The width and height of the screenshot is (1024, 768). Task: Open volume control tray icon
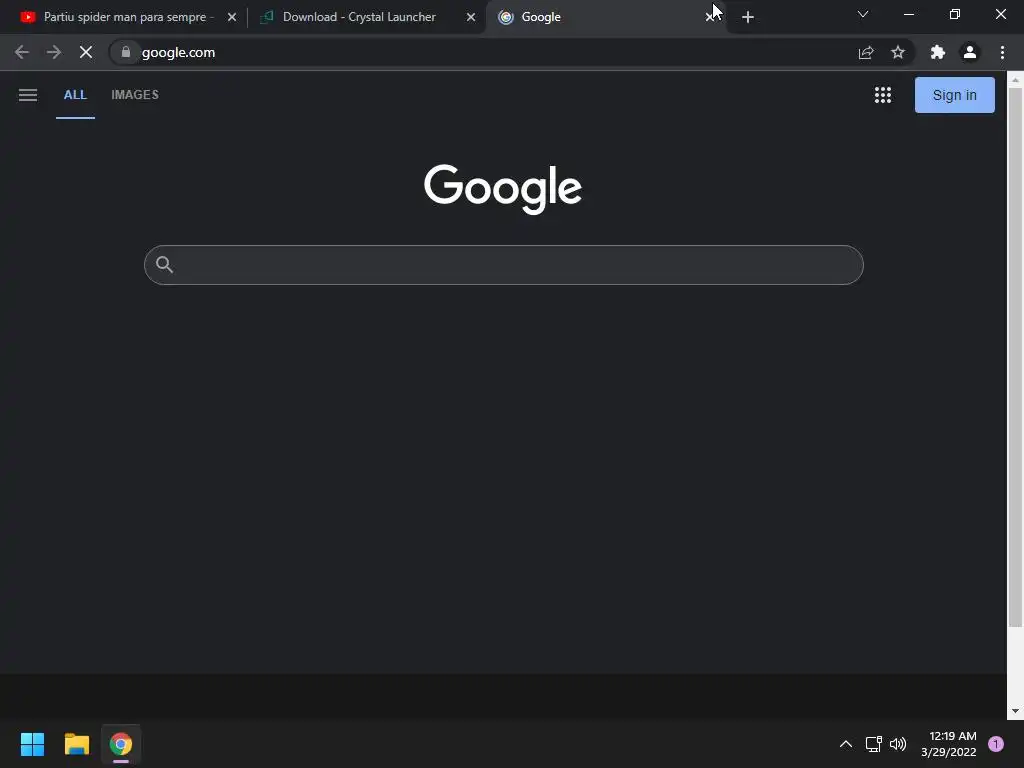[x=898, y=744]
